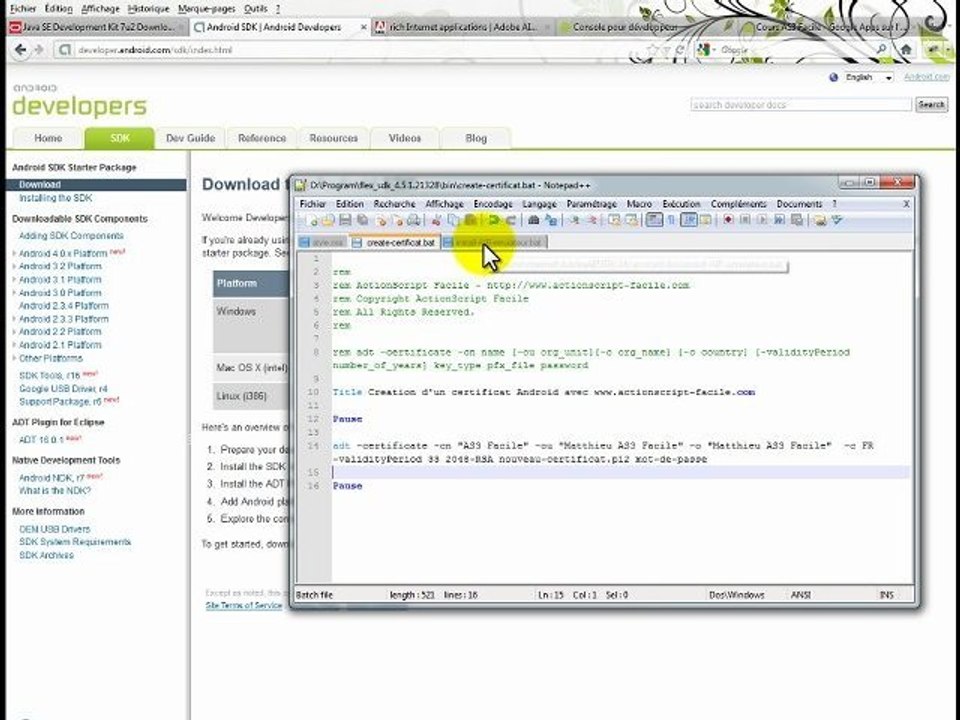960x720 pixels.
Task: Click the Save All icon in Notepad++
Action: click(x=362, y=220)
